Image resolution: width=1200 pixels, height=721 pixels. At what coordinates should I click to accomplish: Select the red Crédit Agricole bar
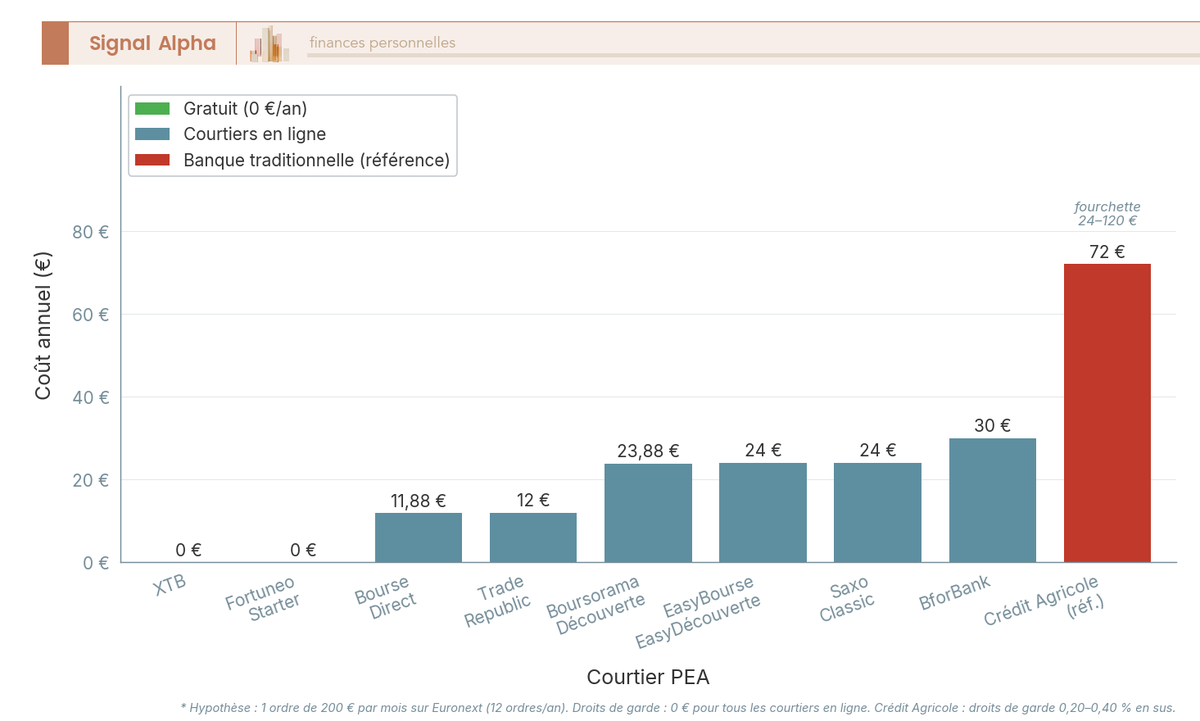(x=1108, y=410)
